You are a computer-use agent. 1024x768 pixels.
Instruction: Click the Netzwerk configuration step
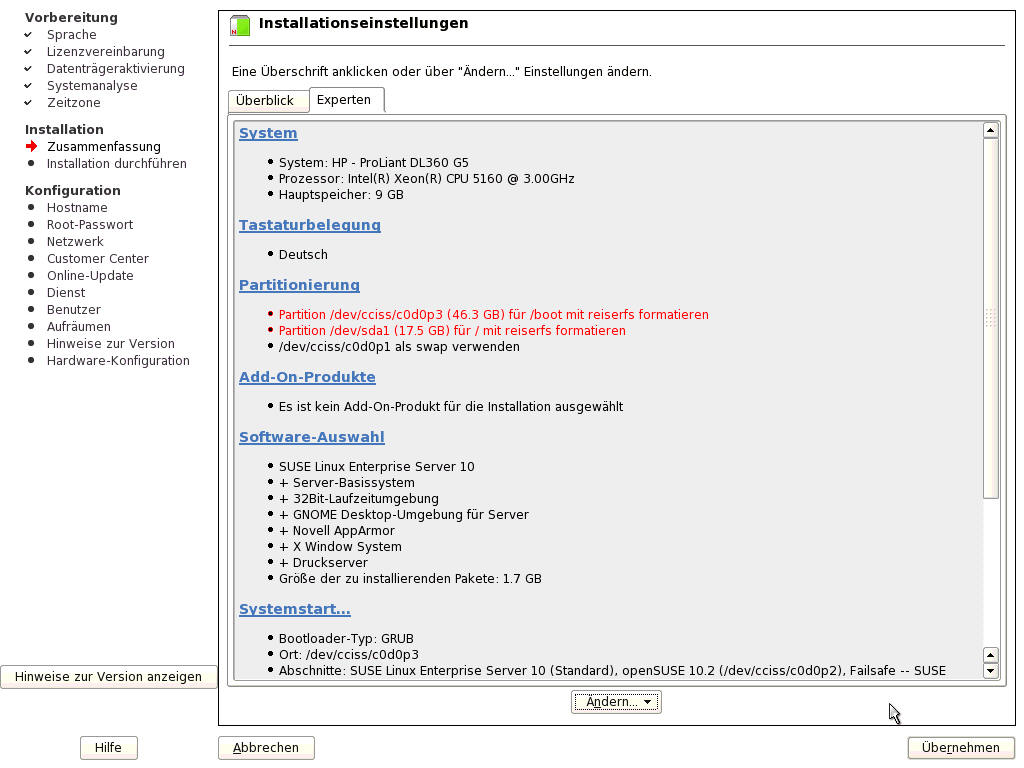click(75, 242)
